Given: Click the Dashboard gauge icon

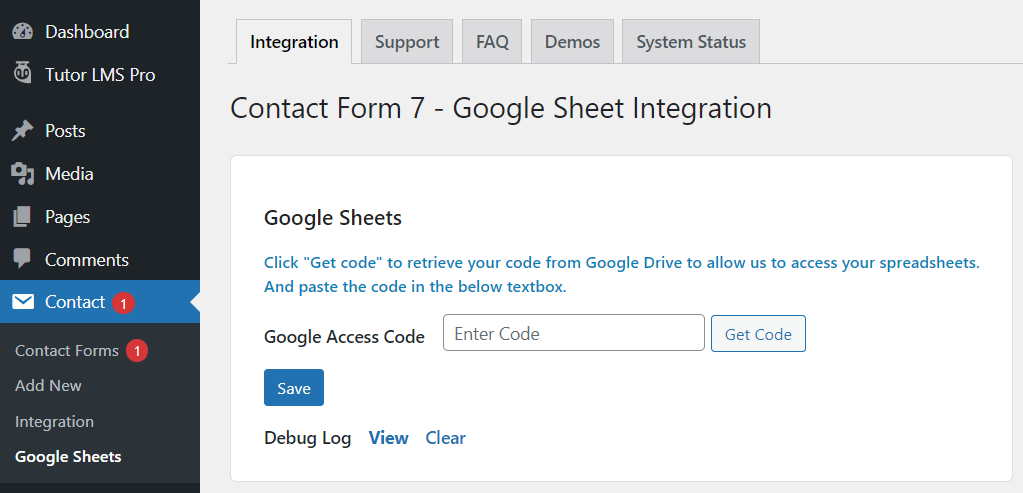Looking at the screenshot, I should tap(22, 31).
